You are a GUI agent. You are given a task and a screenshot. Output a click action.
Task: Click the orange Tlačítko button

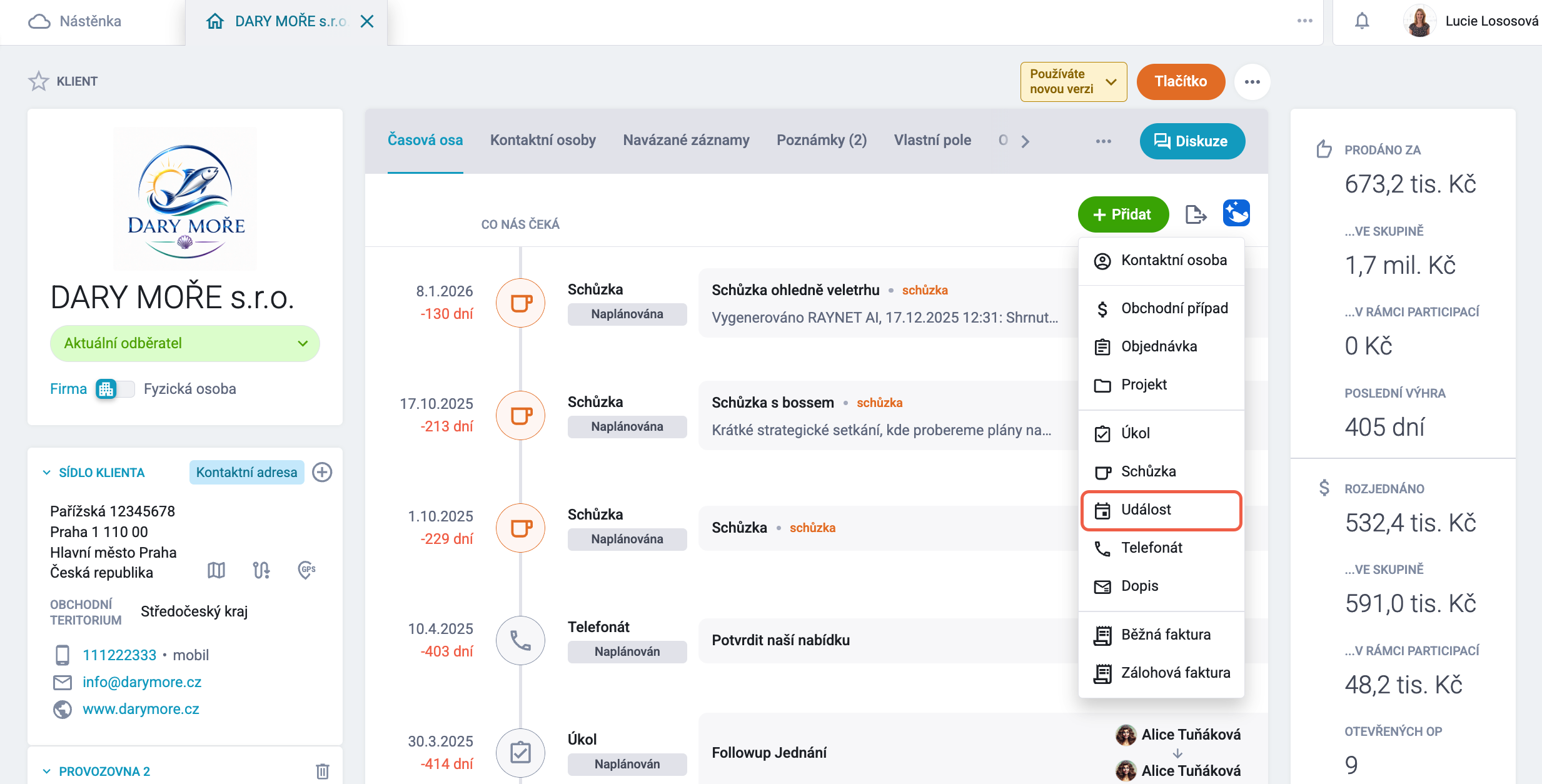pos(1181,81)
